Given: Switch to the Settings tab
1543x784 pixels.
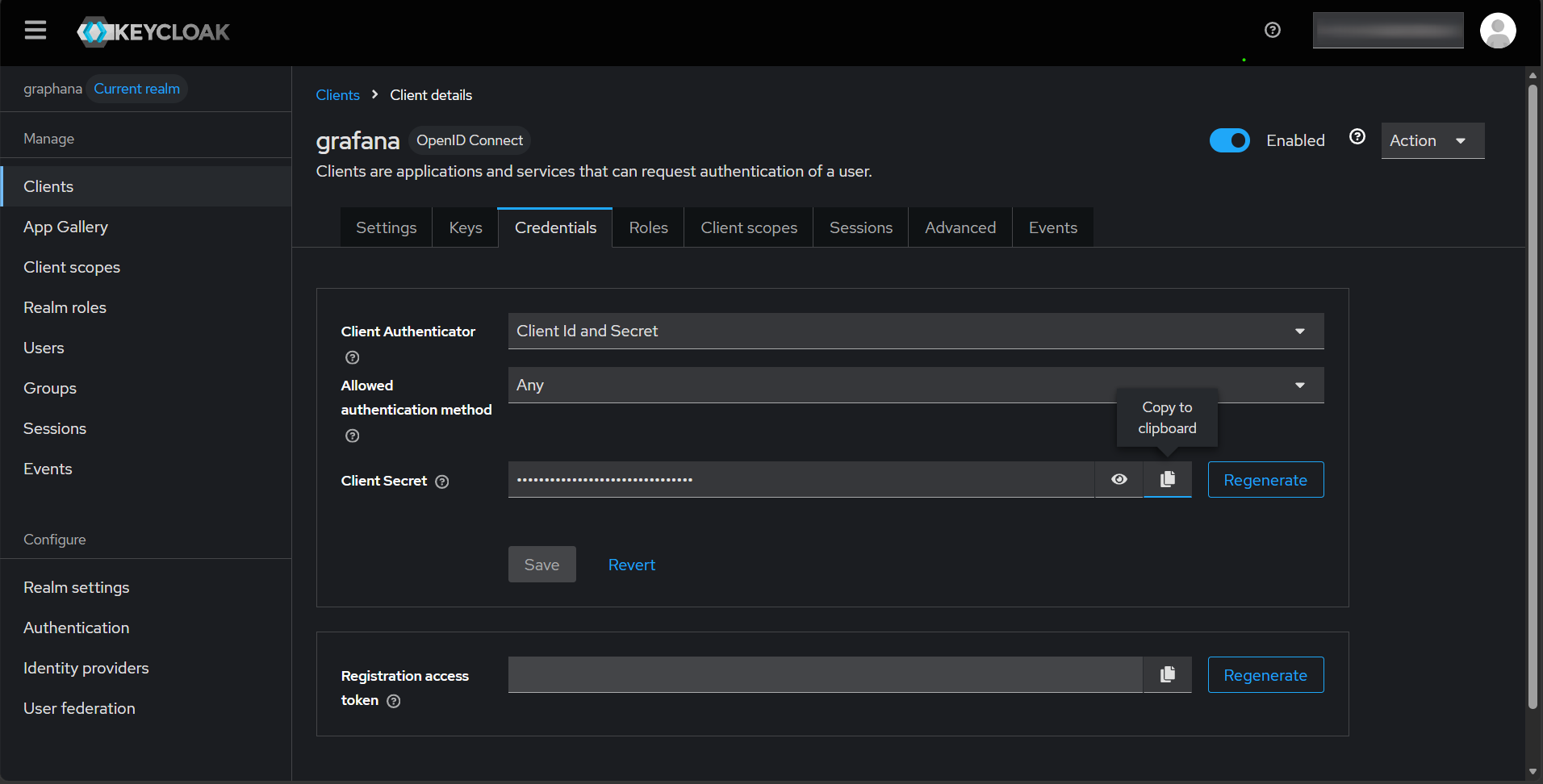Looking at the screenshot, I should 387,227.
